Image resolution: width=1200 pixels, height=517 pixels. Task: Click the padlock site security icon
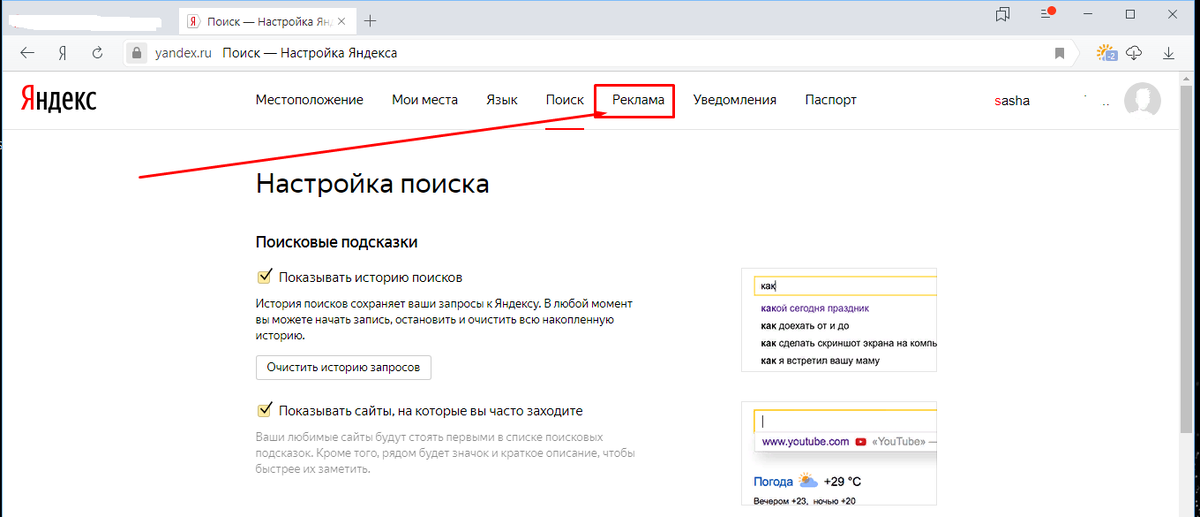(x=136, y=53)
